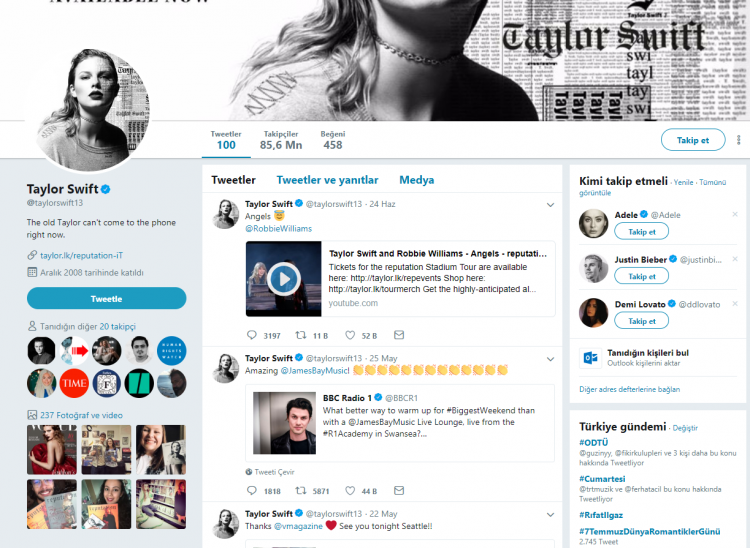Viewport: 750px width, 548px height.
Task: Click BBC Radio 1 James Bay photo
Action: tap(284, 423)
